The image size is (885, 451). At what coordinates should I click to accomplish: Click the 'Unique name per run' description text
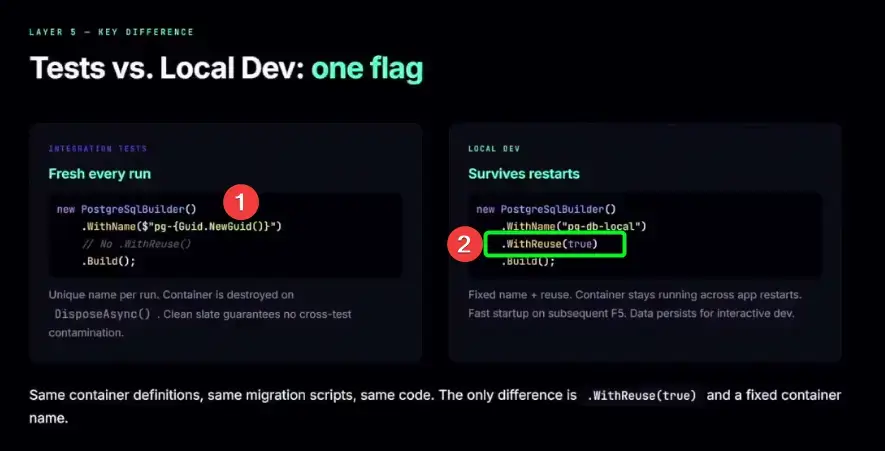click(105, 295)
